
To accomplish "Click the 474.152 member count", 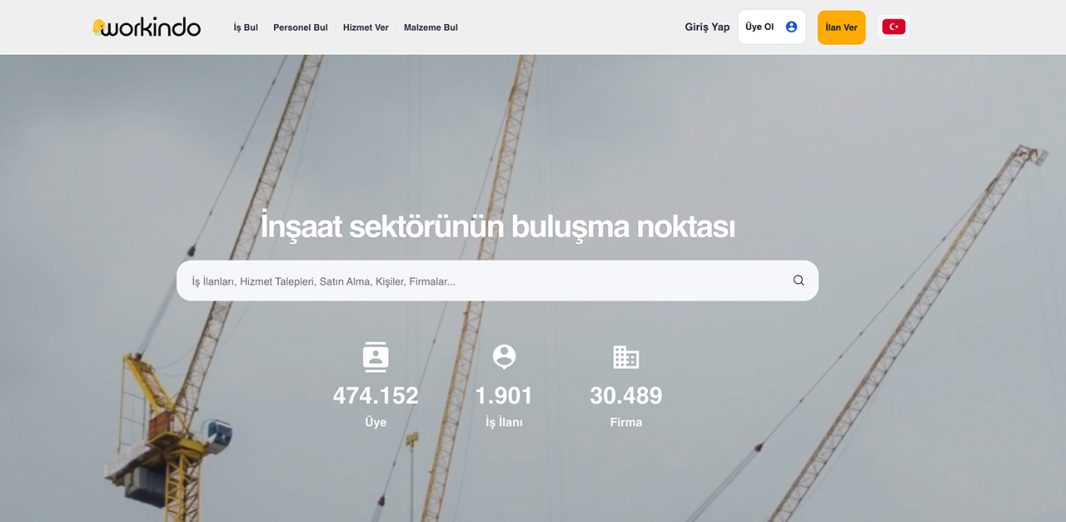I will point(375,396).
